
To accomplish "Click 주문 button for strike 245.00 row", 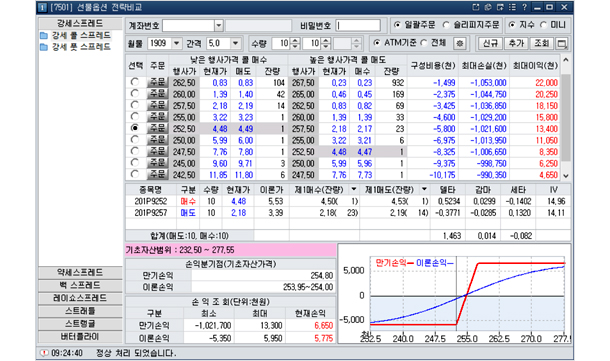I will pyautogui.click(x=158, y=163).
